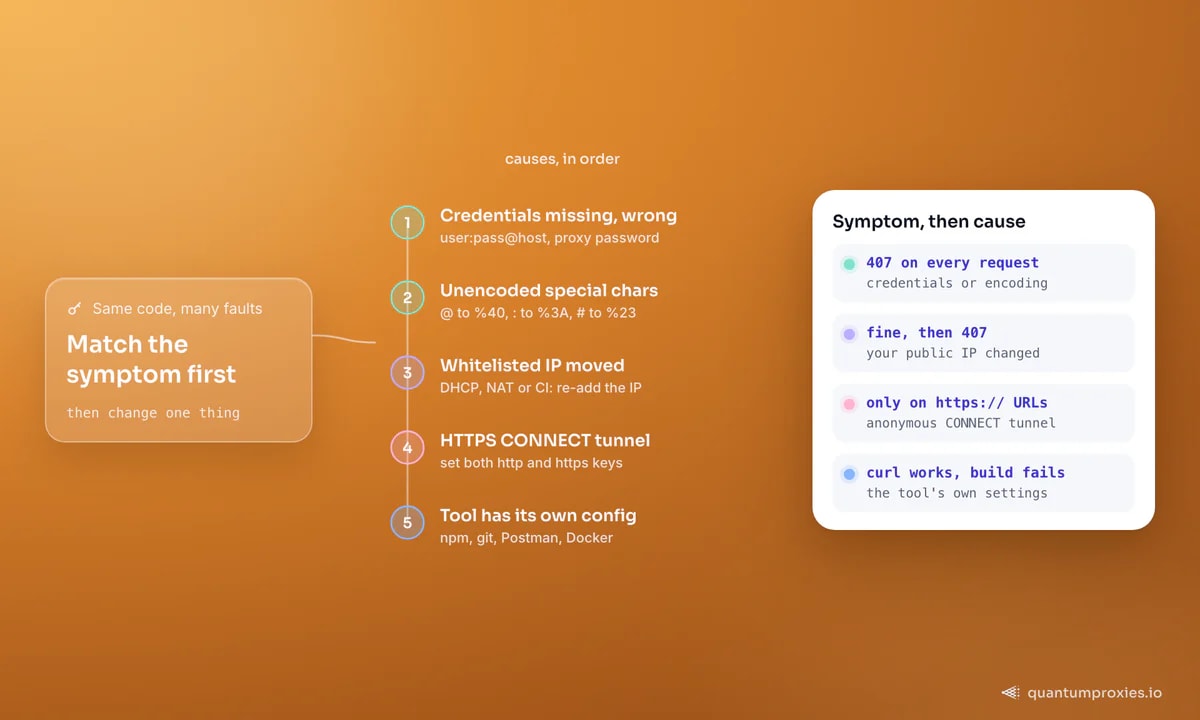The height and width of the screenshot is (720, 1200).
Task: Select the step 2 circle for Unencoded special chars
Action: (x=407, y=298)
